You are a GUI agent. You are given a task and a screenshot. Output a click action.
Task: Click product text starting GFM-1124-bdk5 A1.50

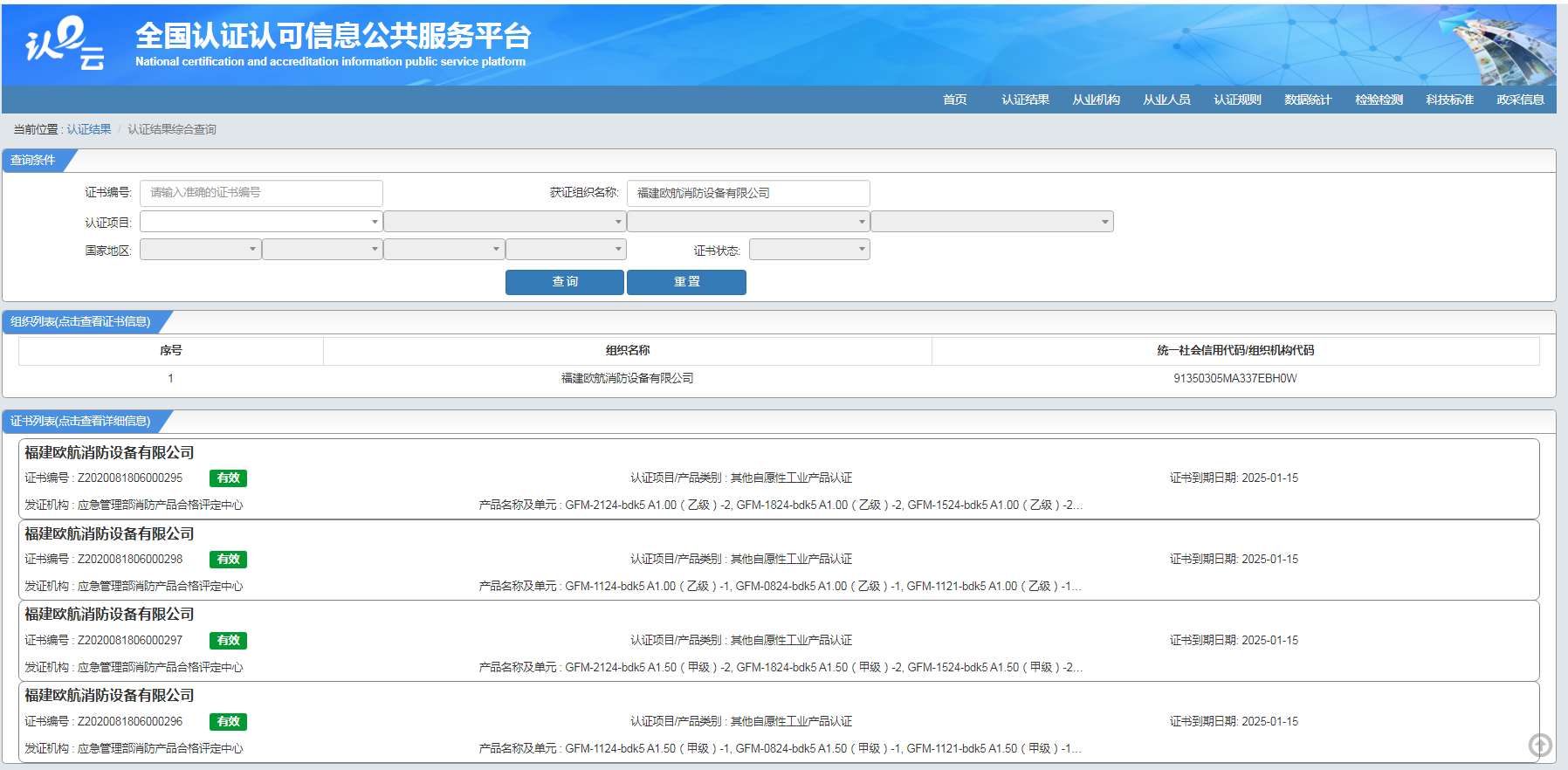(x=781, y=748)
